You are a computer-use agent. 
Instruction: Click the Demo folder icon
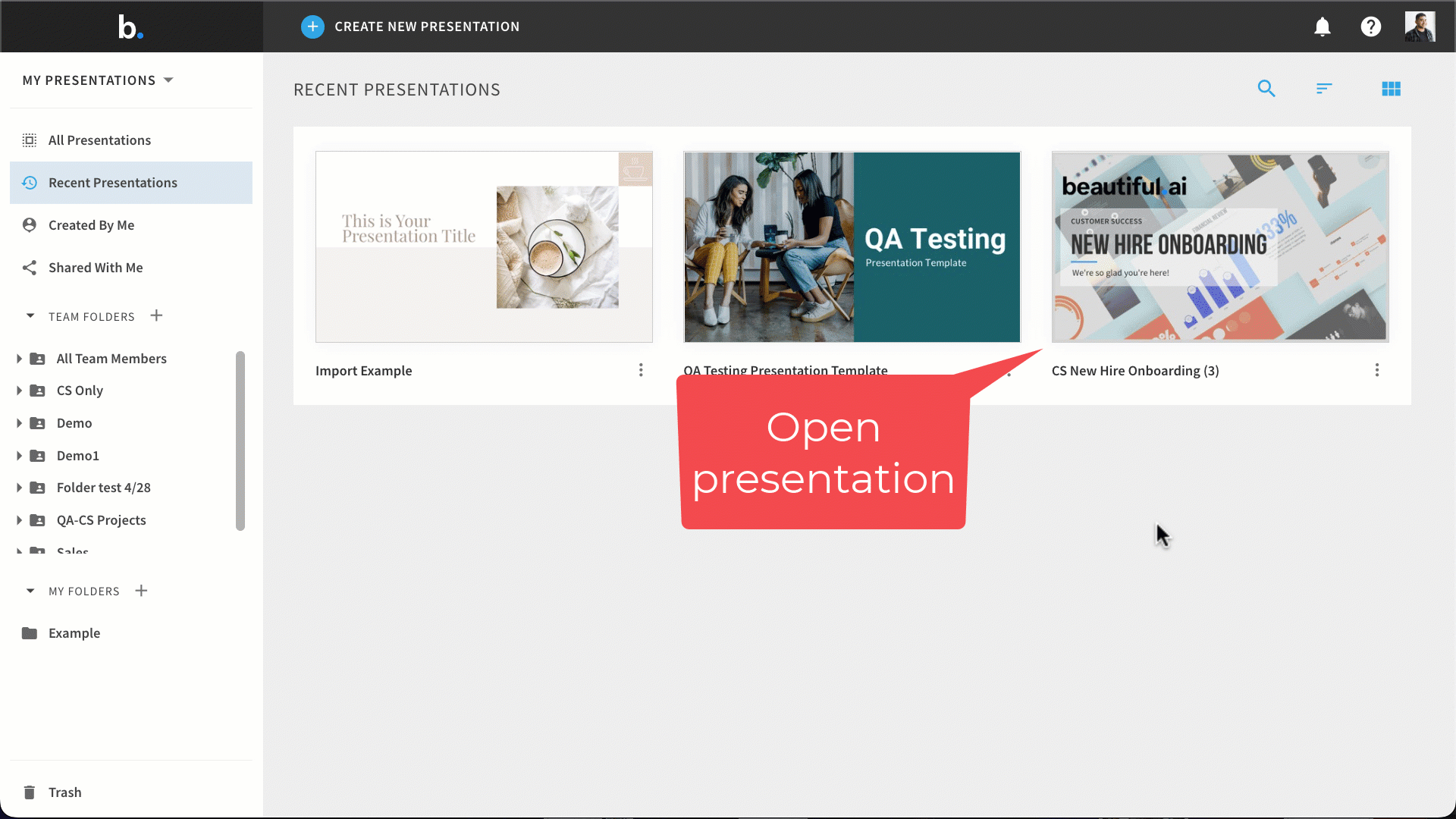pos(37,423)
